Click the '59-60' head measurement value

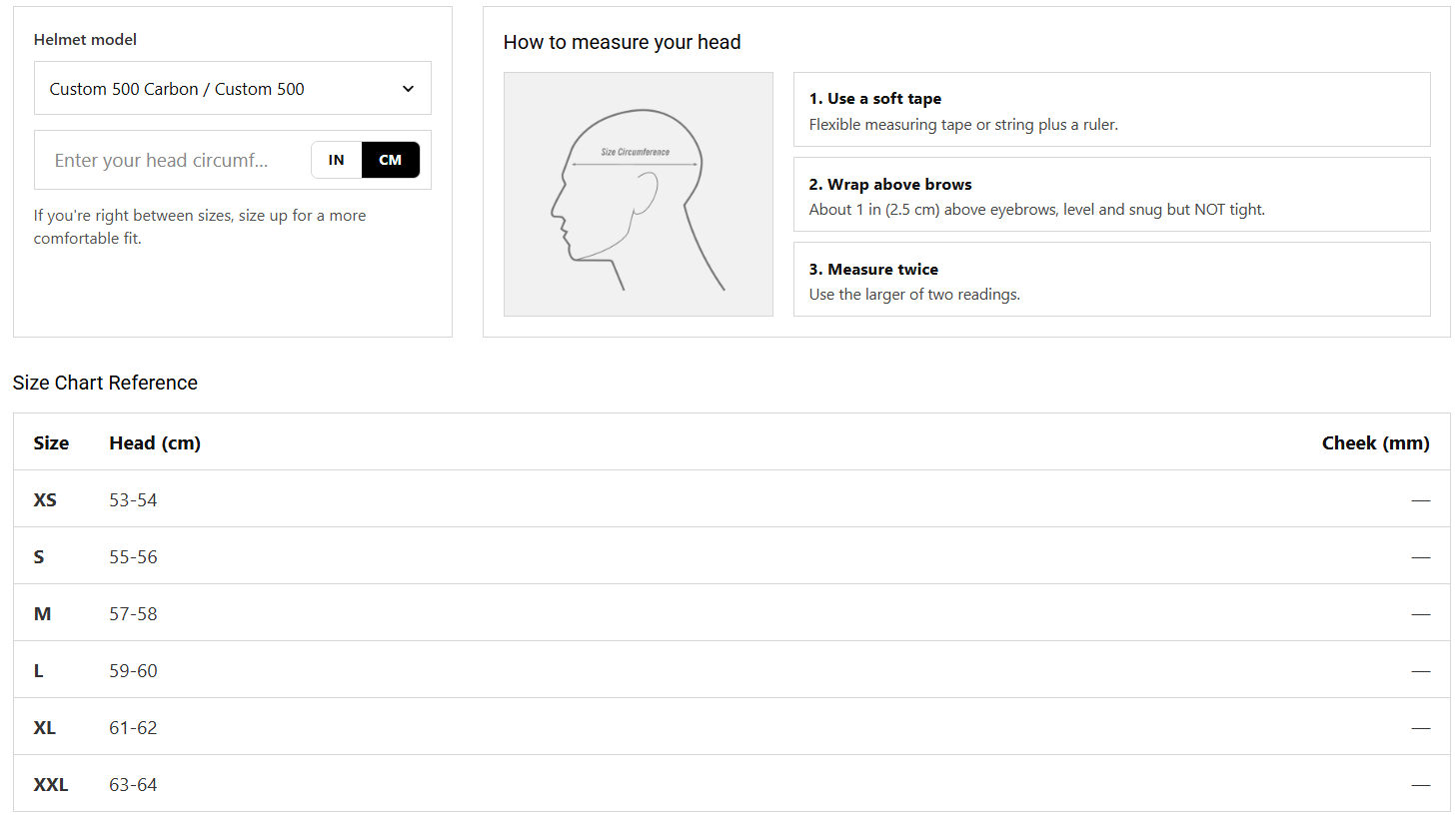(x=133, y=670)
